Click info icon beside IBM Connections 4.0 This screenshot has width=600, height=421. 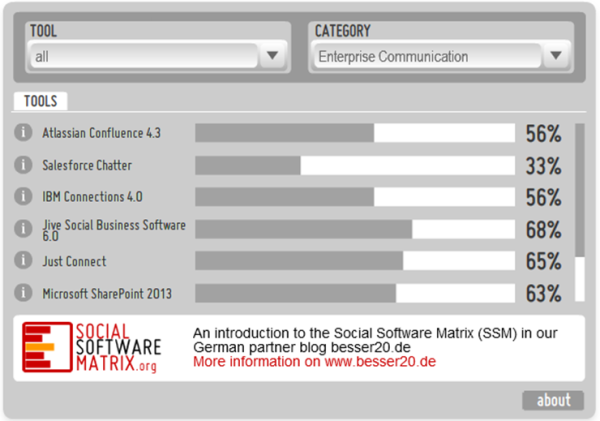pos(23,197)
